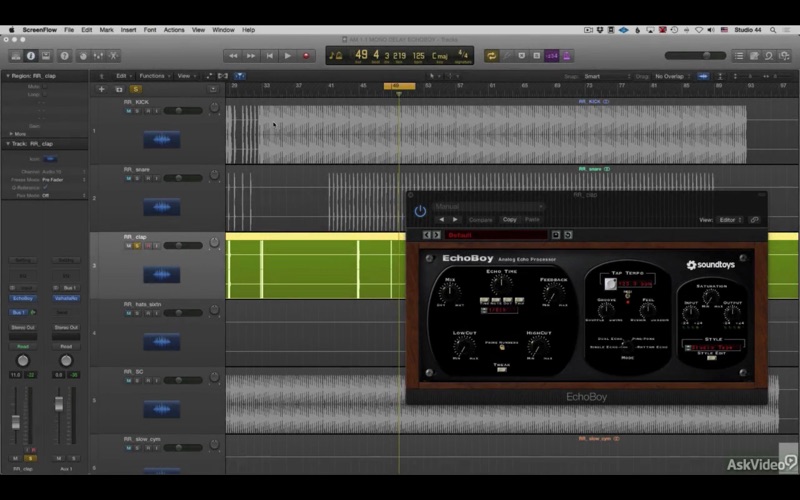The width and height of the screenshot is (800, 500).
Task: Collapse the Track: RR_clap inspector section
Action: pos(8,144)
